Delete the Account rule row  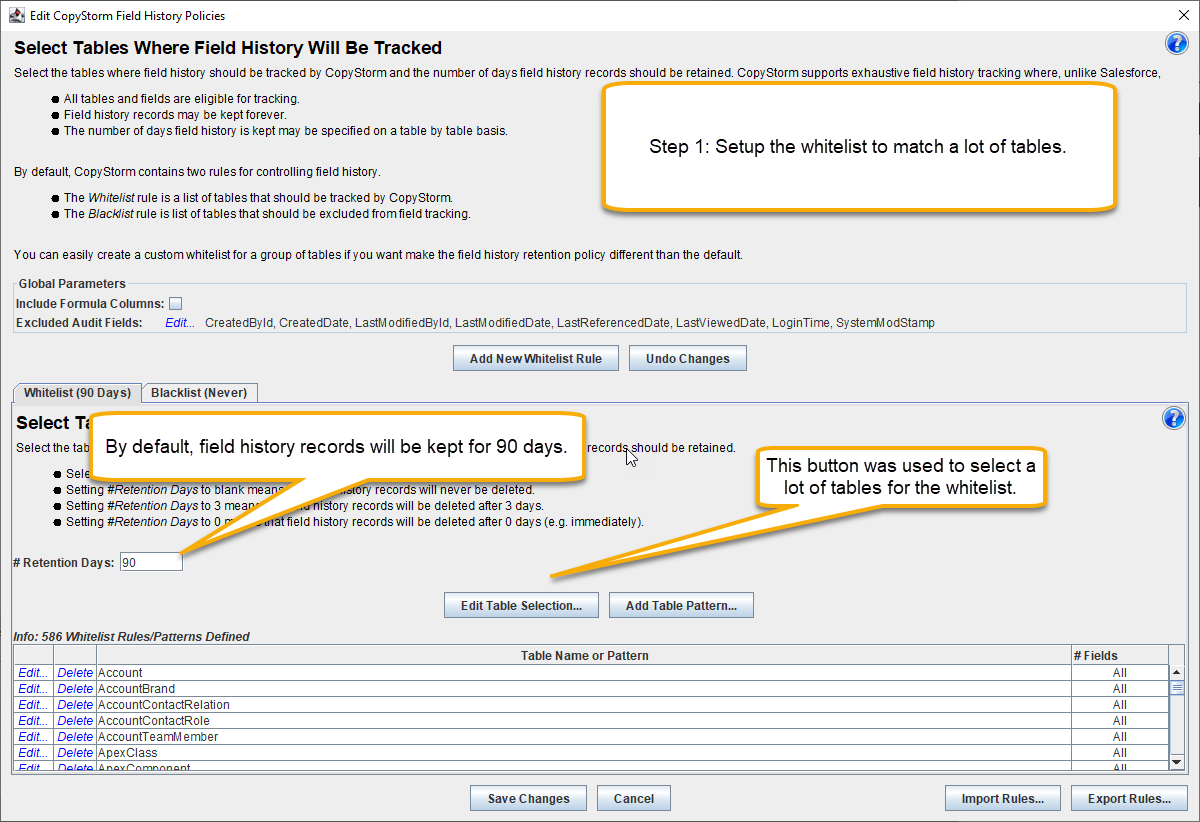[x=75, y=673]
